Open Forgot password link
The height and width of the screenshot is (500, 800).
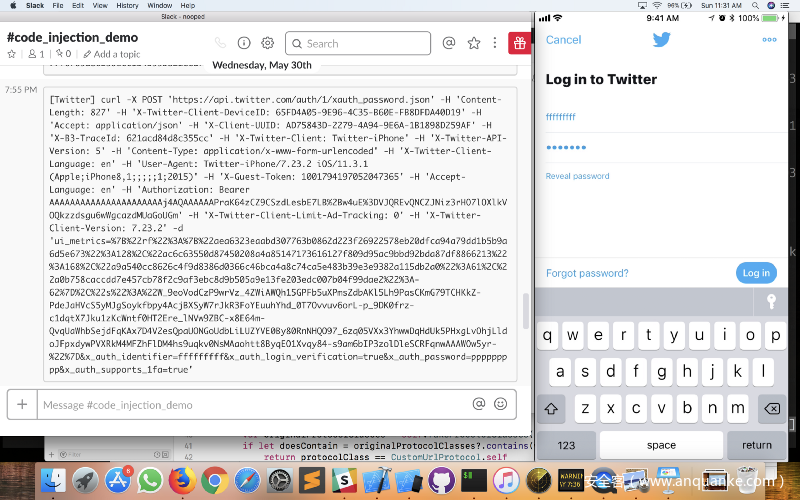pos(587,273)
